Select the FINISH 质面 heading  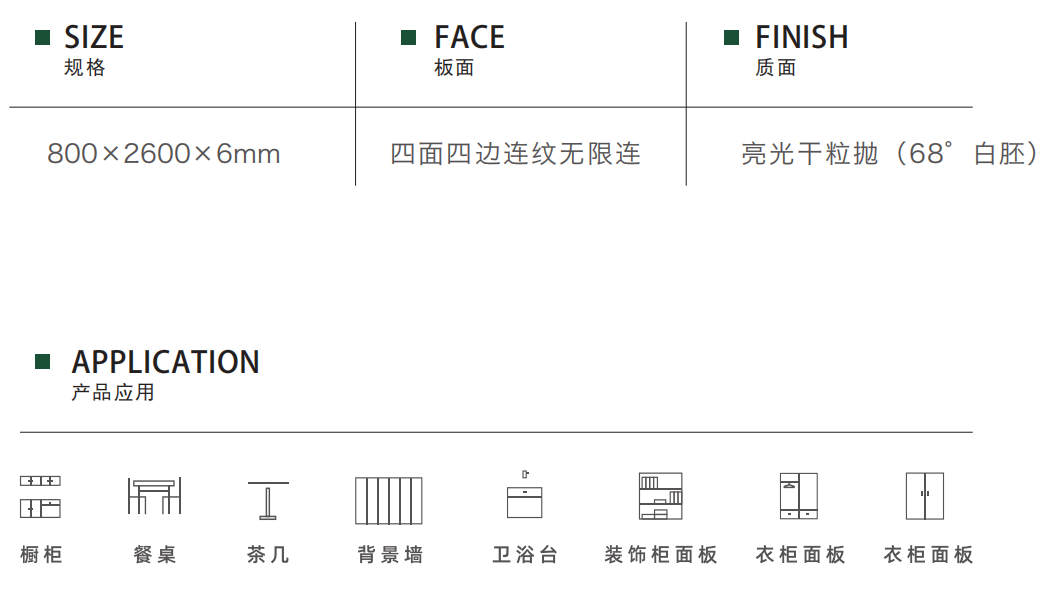[x=802, y=50]
